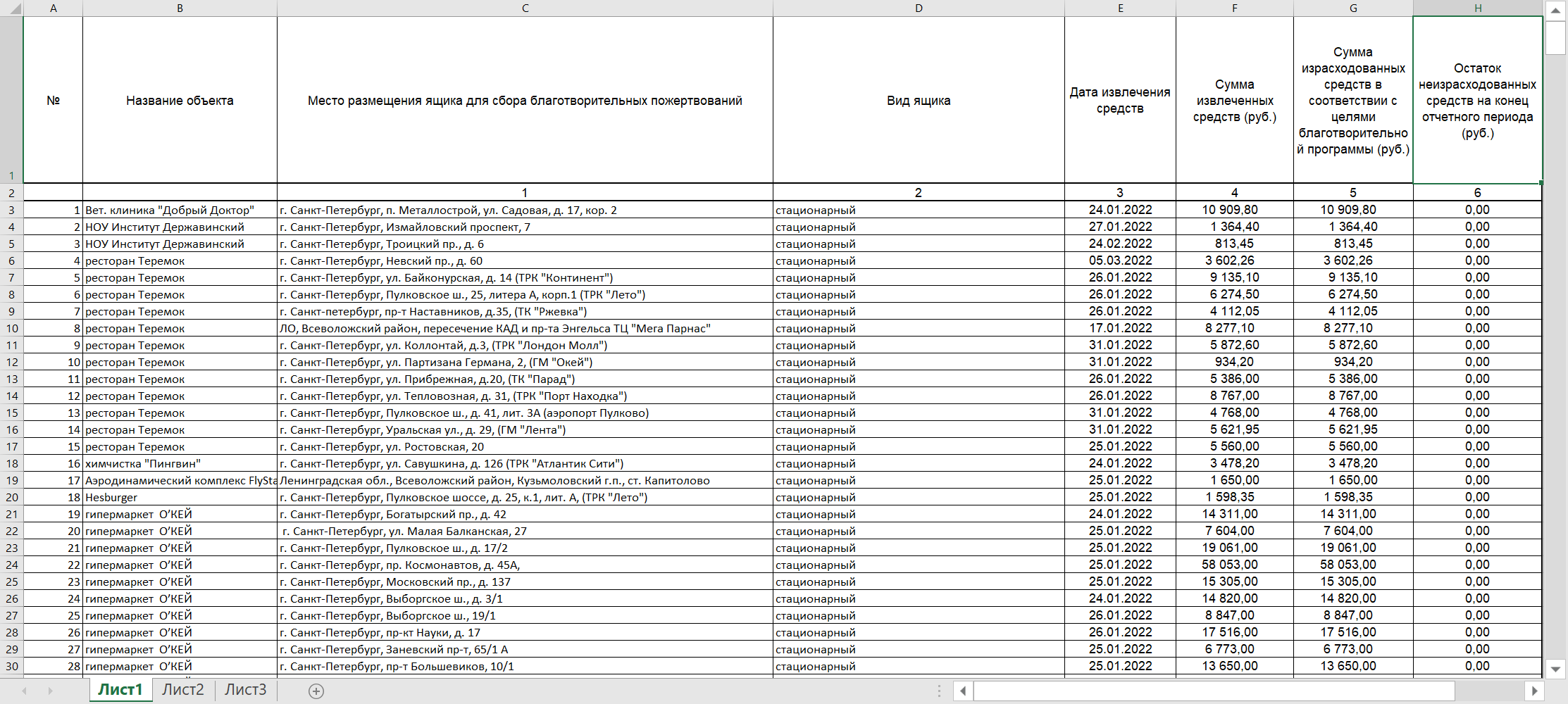
Task: Click horizontal scrollbar left arrow
Action: point(963,691)
